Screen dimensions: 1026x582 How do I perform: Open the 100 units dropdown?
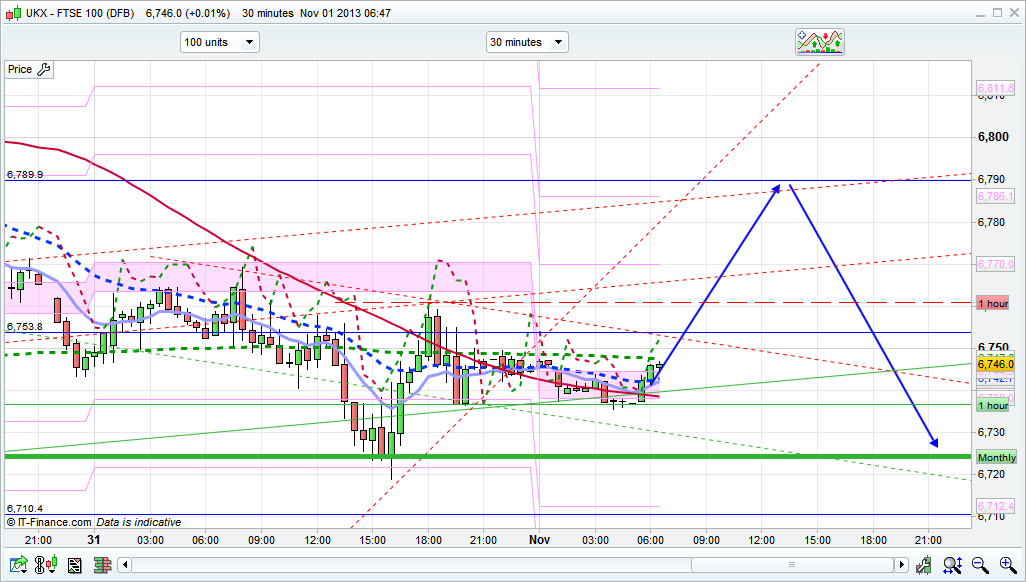point(219,42)
